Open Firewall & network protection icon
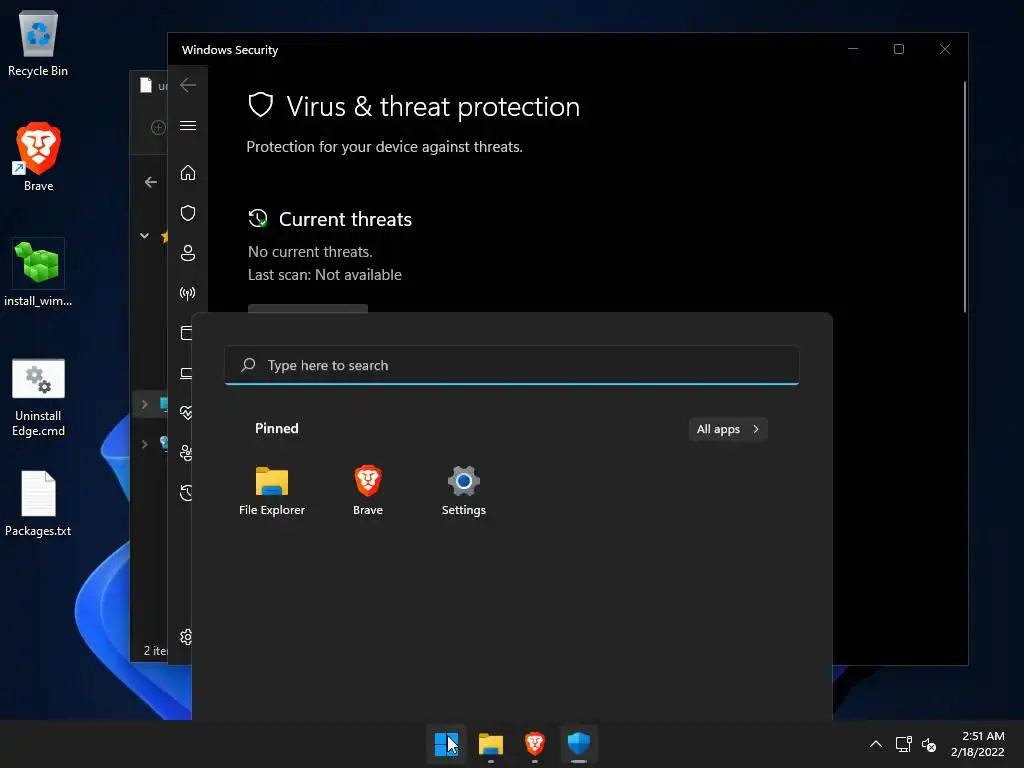 pos(188,293)
